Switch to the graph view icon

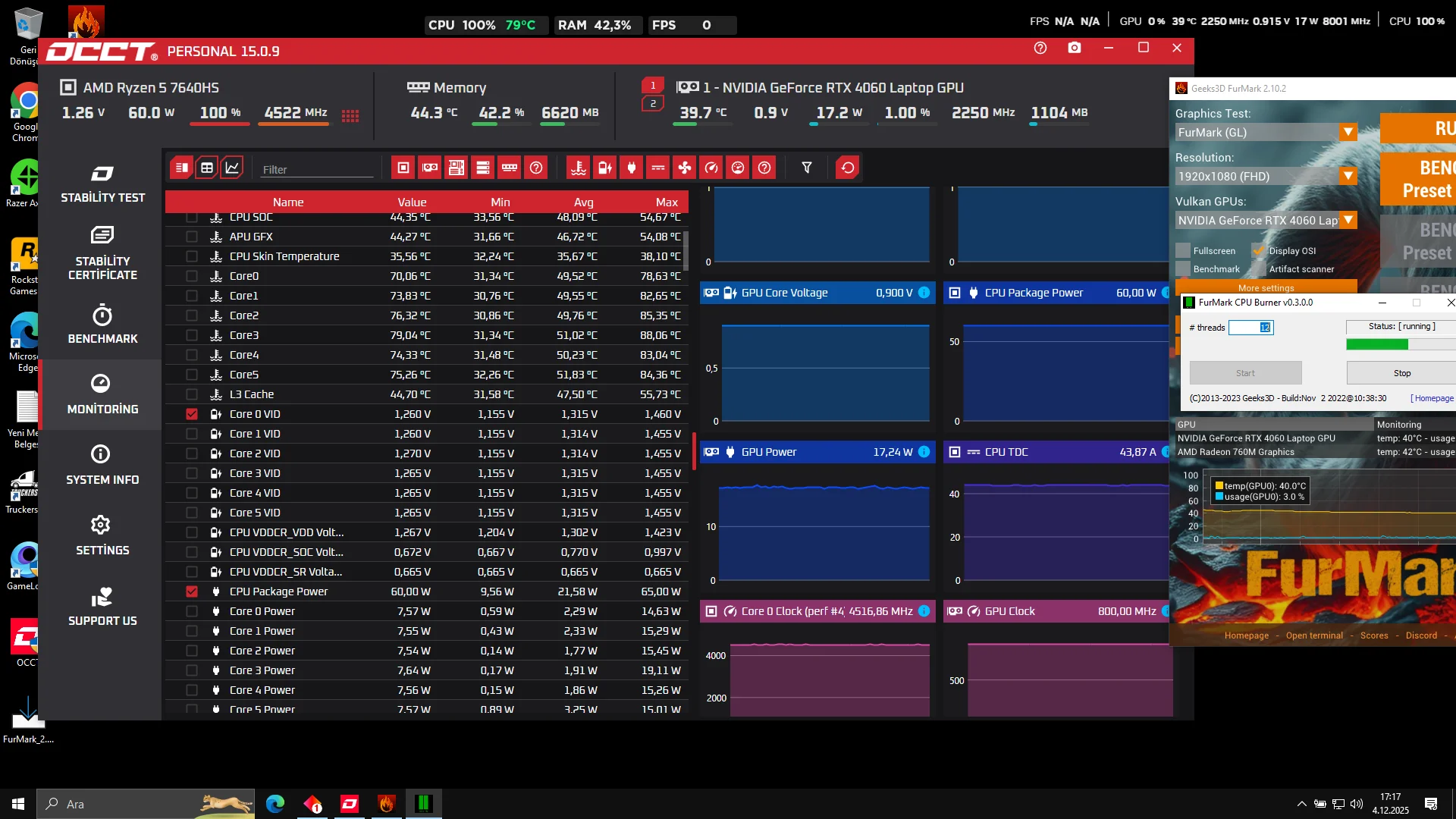(232, 168)
